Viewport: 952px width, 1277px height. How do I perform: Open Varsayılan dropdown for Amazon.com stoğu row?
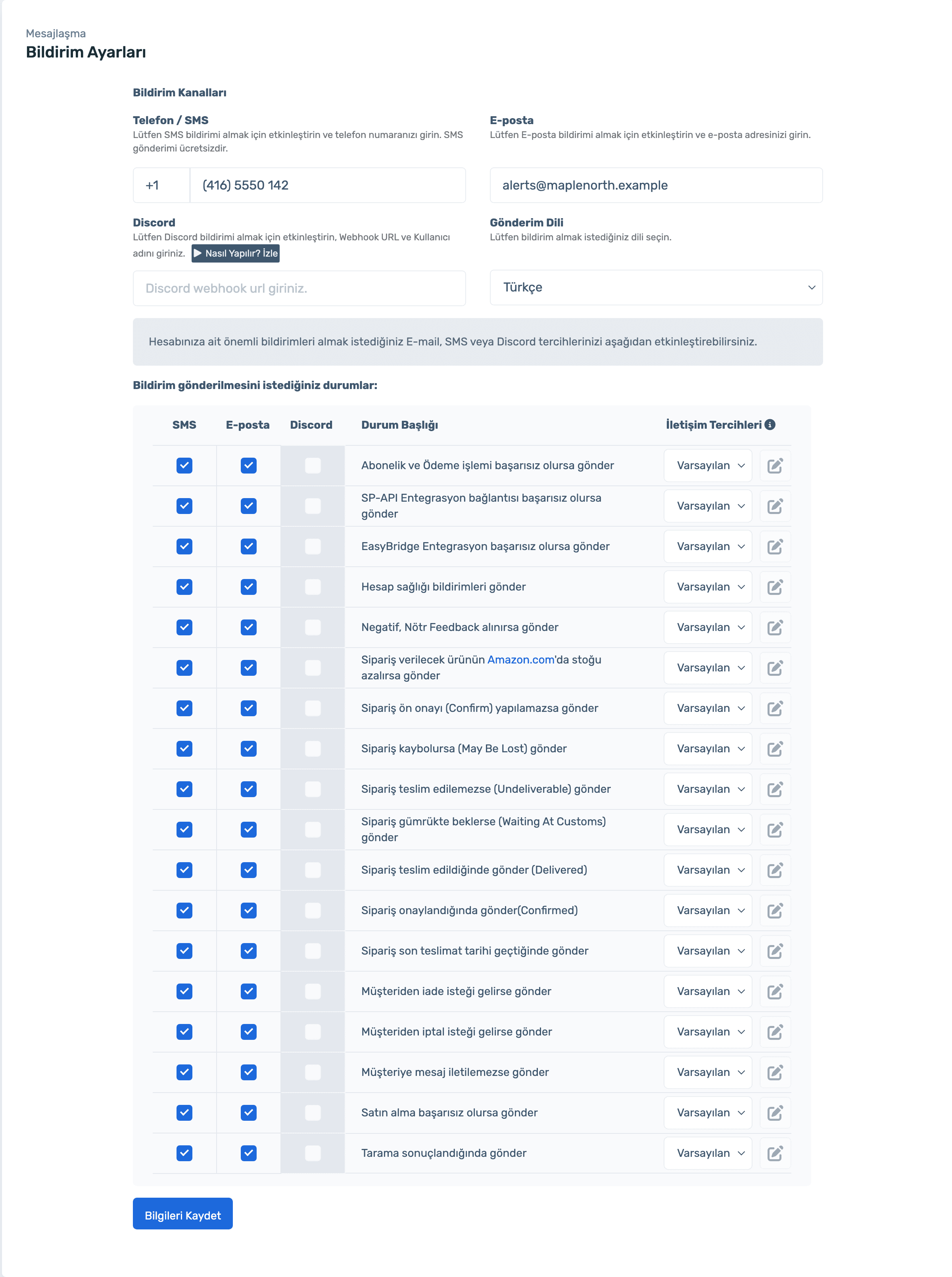[x=708, y=667]
